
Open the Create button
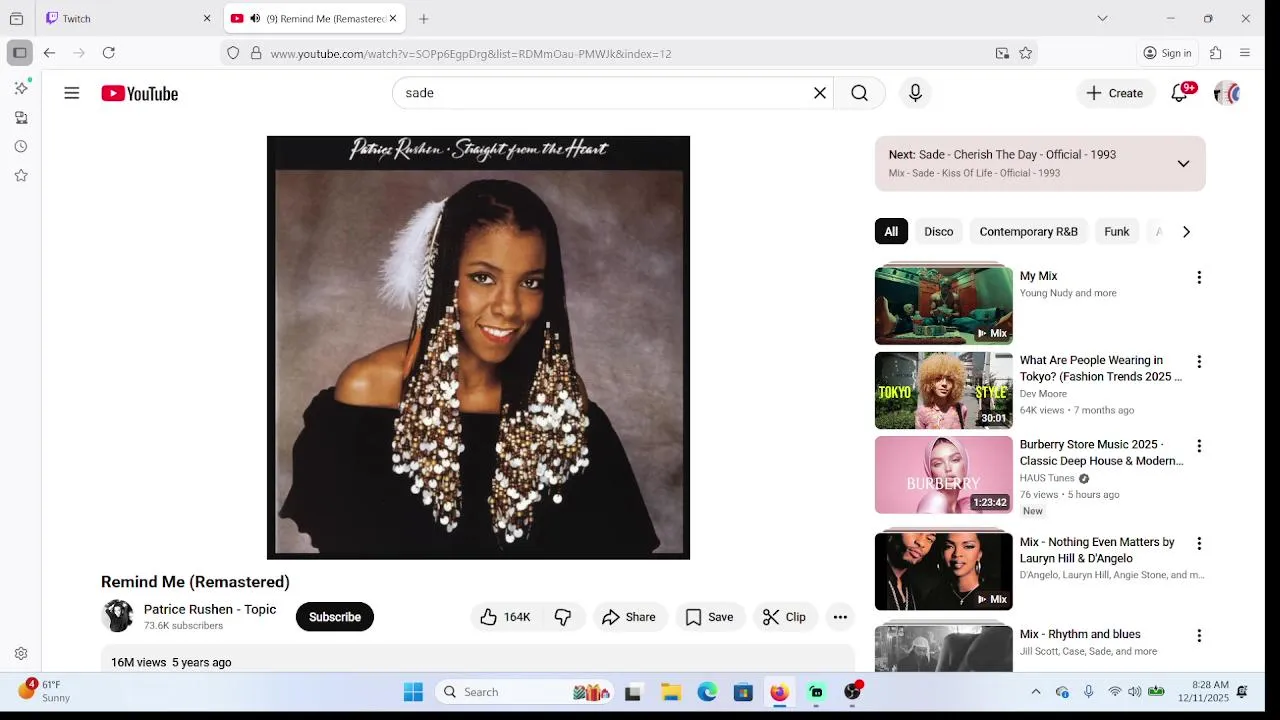(x=1115, y=93)
